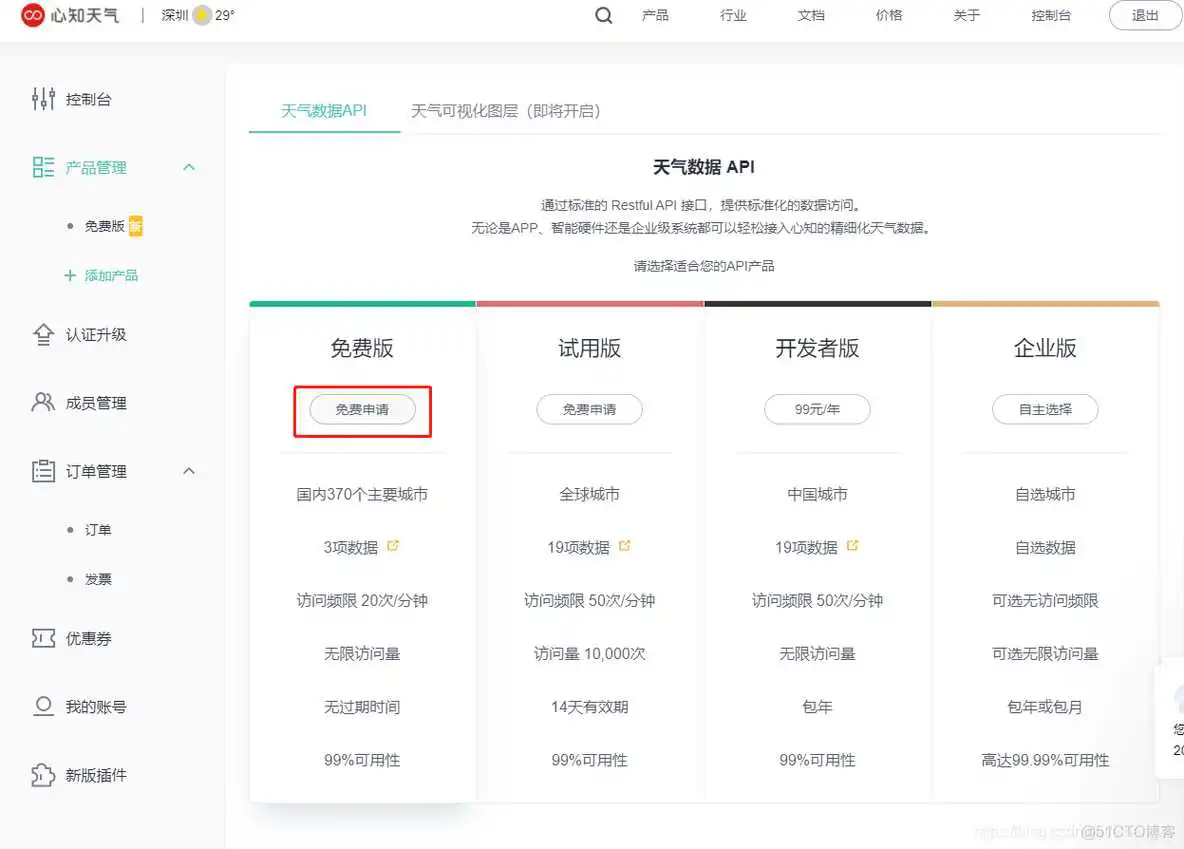Collapse the 订单管理 section
1184x849 pixels.
pos(189,471)
